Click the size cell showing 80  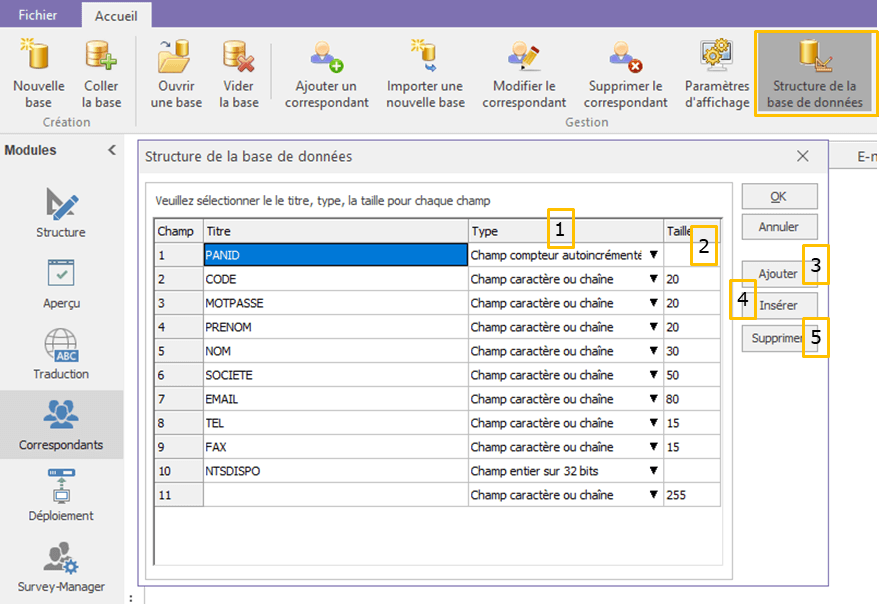pyautogui.click(x=692, y=399)
